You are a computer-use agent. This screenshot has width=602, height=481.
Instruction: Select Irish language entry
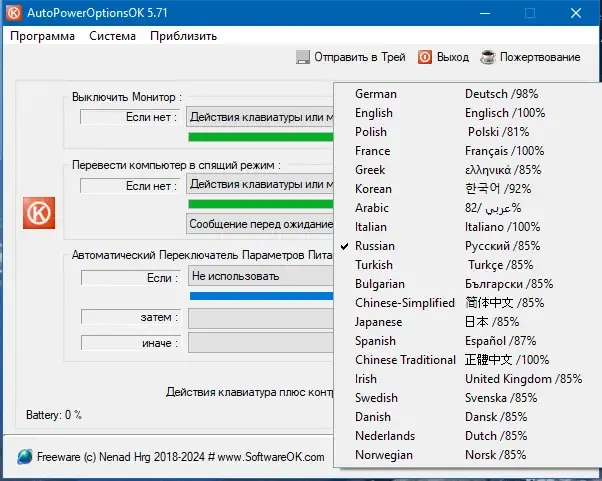[x=467, y=379]
